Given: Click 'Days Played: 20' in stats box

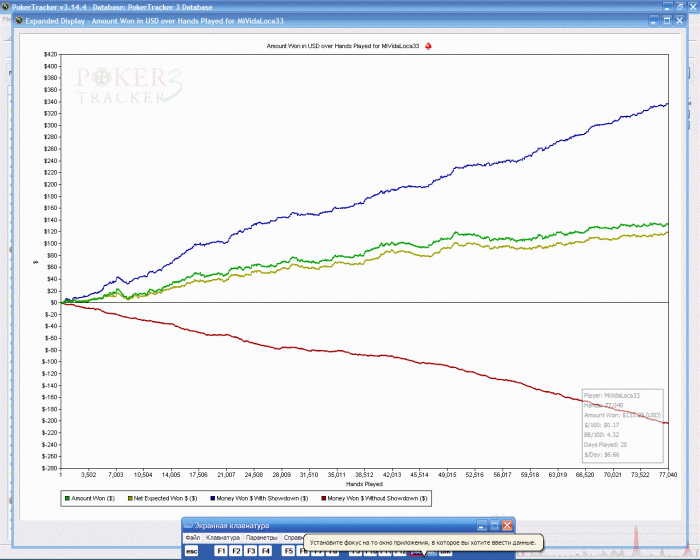Looking at the screenshot, I should point(605,445).
